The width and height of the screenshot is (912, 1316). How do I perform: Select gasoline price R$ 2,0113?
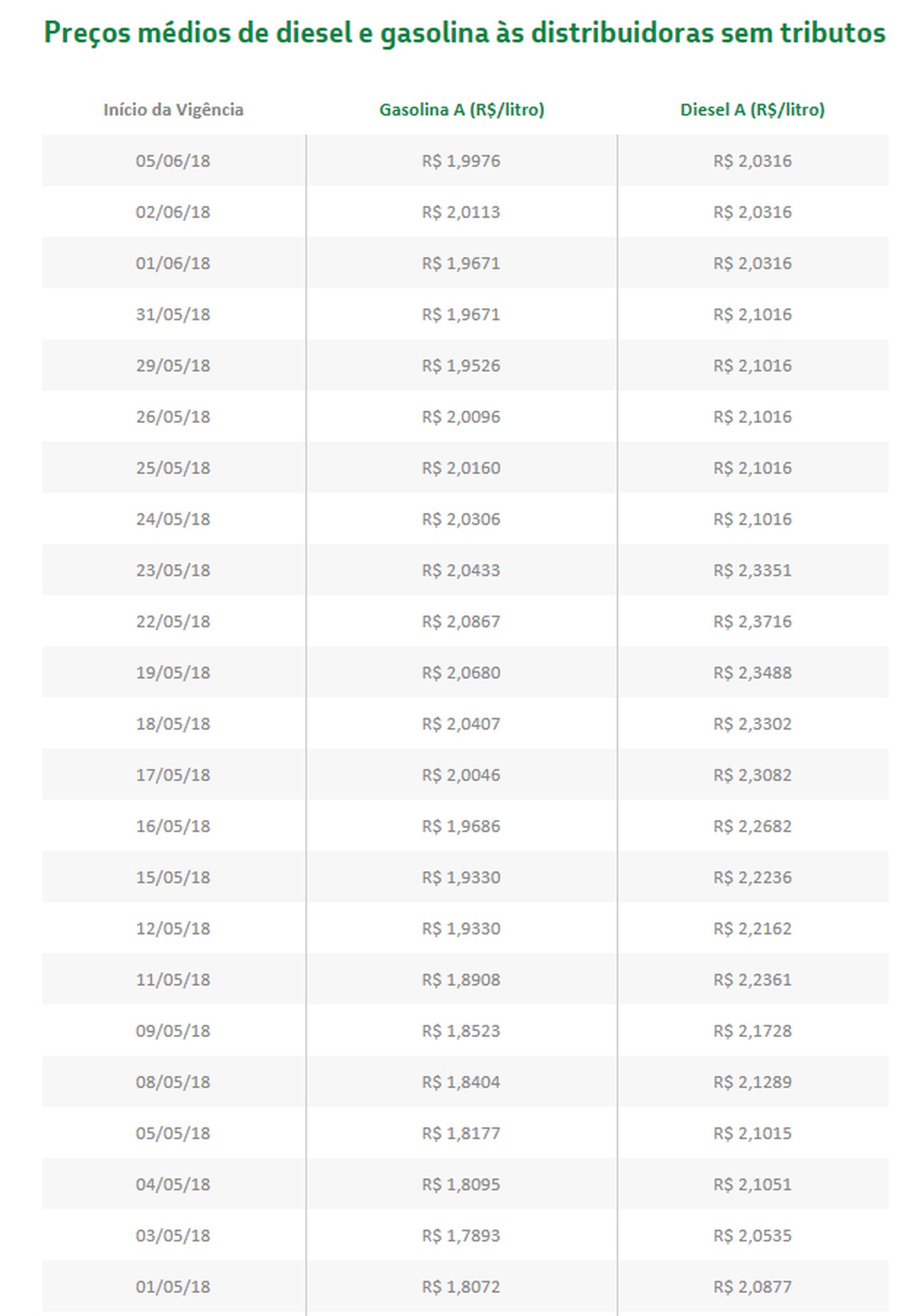461,212
